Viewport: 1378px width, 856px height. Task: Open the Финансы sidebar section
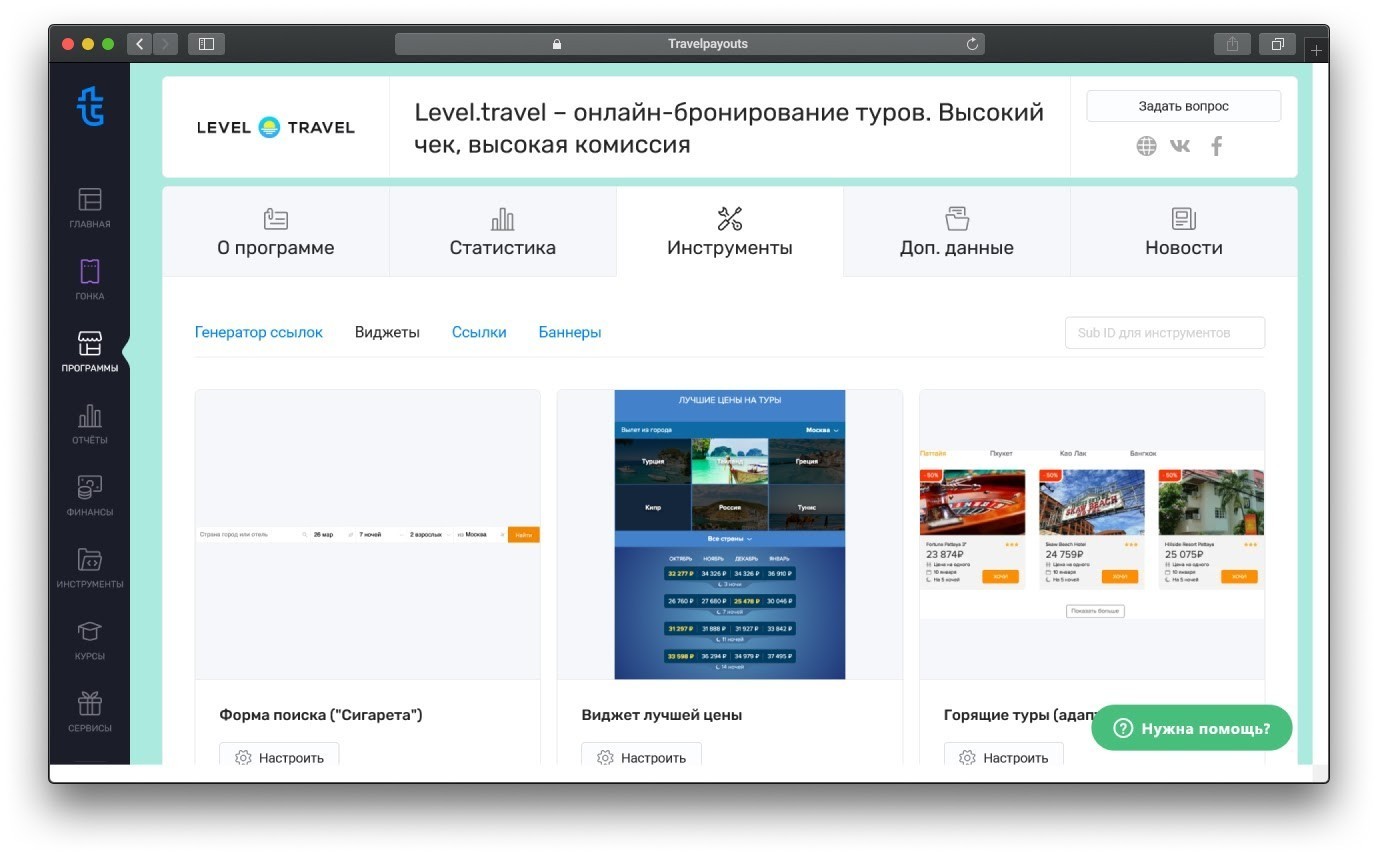(90, 496)
